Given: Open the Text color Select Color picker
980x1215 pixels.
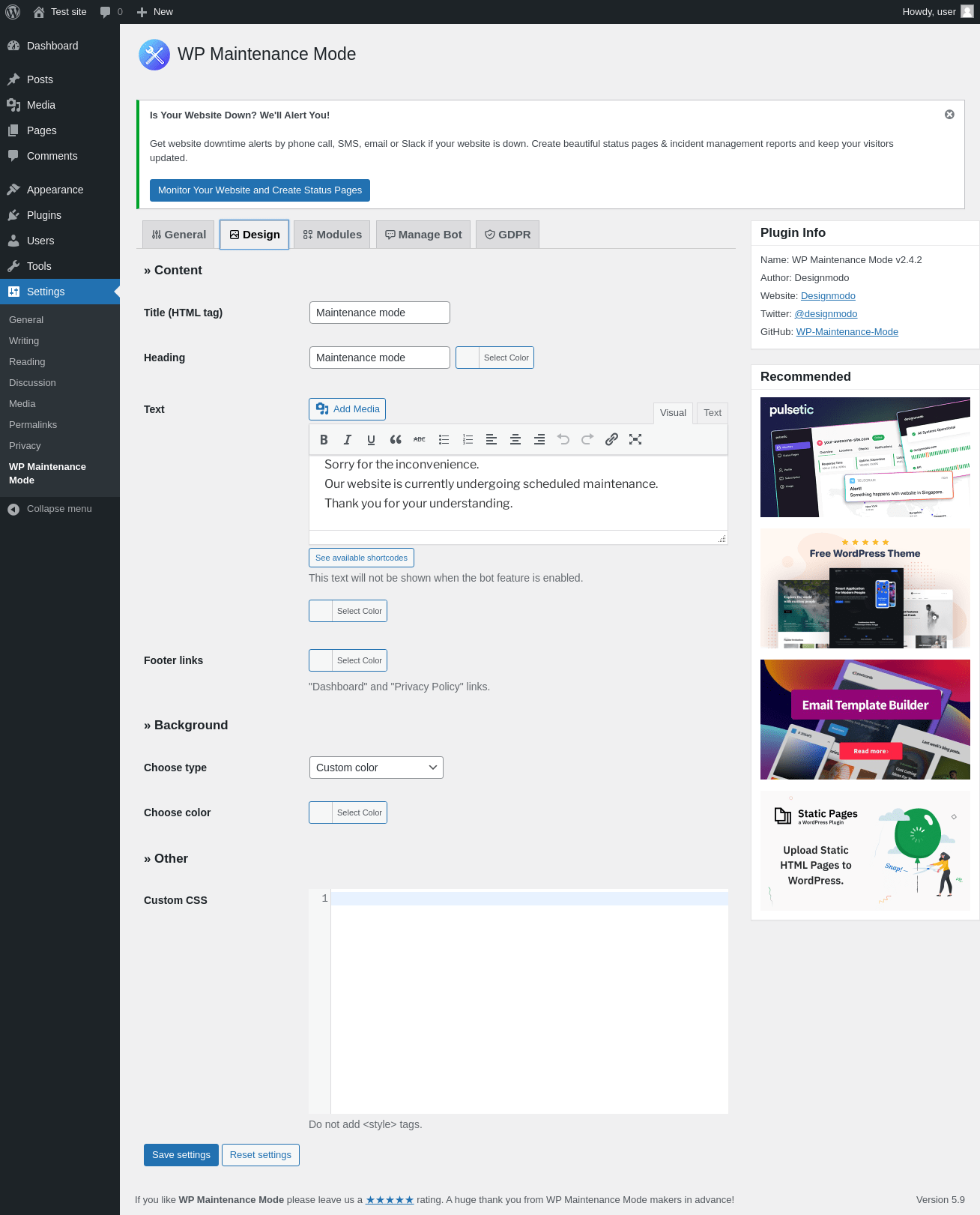Looking at the screenshot, I should click(348, 611).
